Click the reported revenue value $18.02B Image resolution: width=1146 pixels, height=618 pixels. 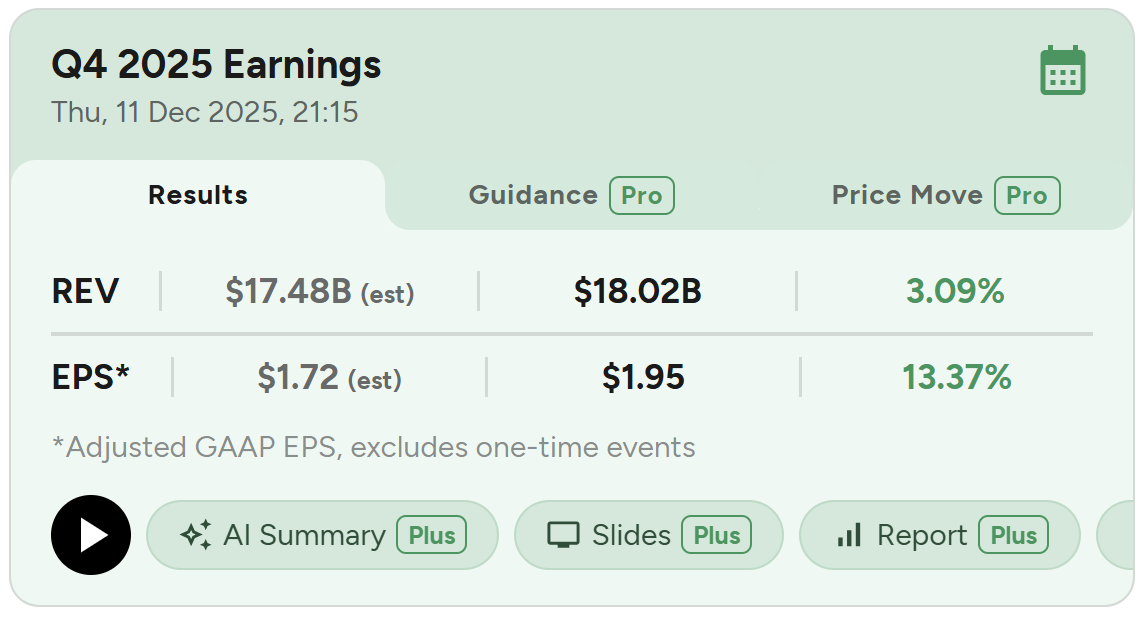coord(638,291)
